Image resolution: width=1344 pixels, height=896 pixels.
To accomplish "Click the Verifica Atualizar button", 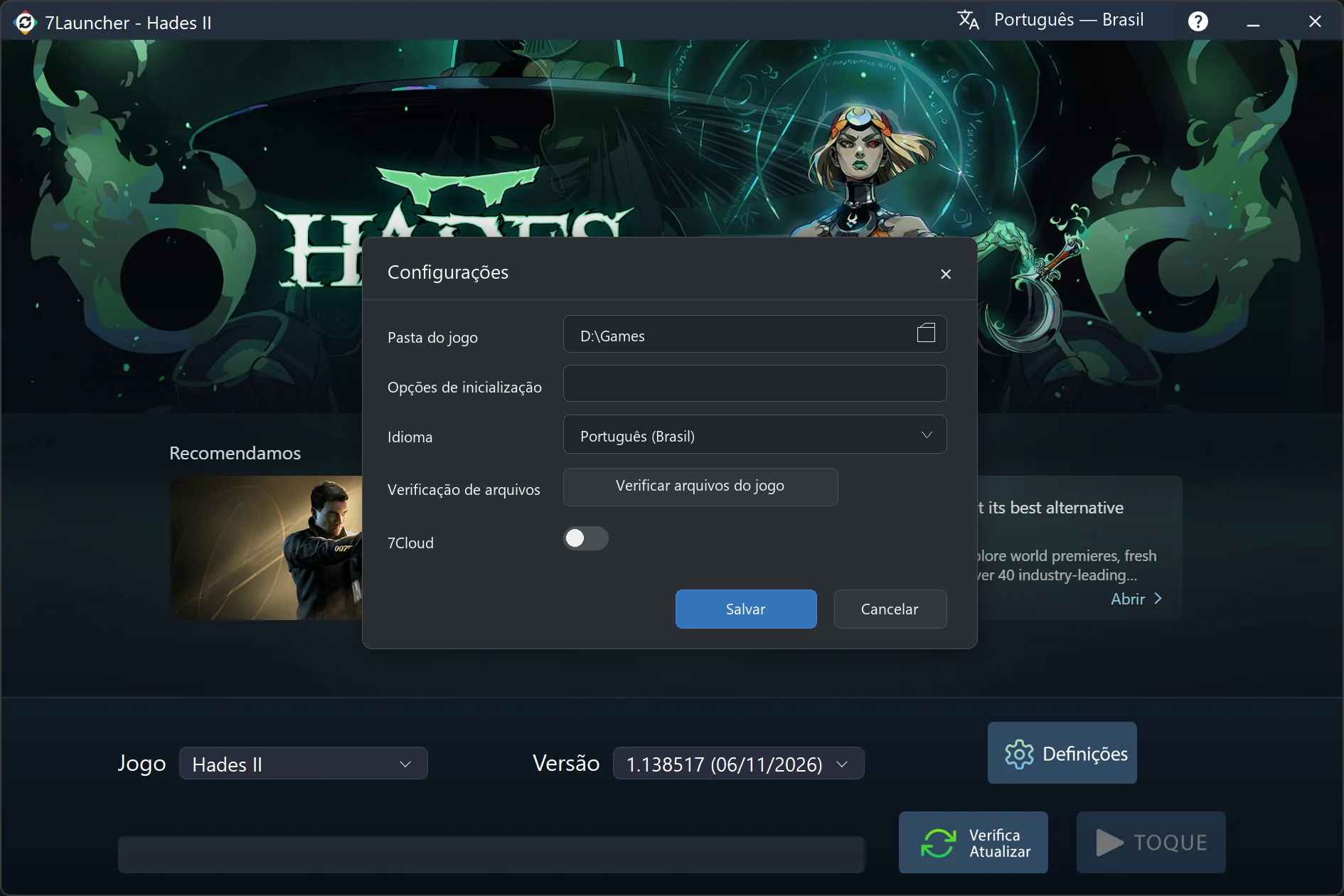I will [974, 843].
